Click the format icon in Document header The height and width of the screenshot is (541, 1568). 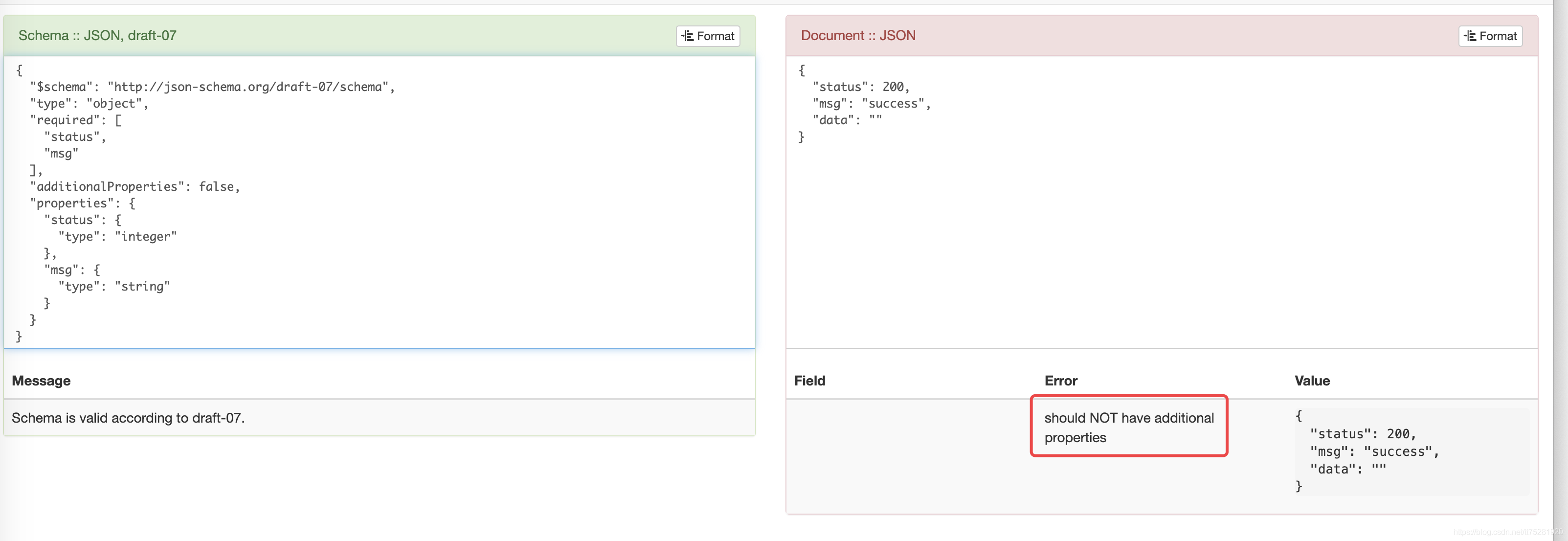click(x=1469, y=36)
